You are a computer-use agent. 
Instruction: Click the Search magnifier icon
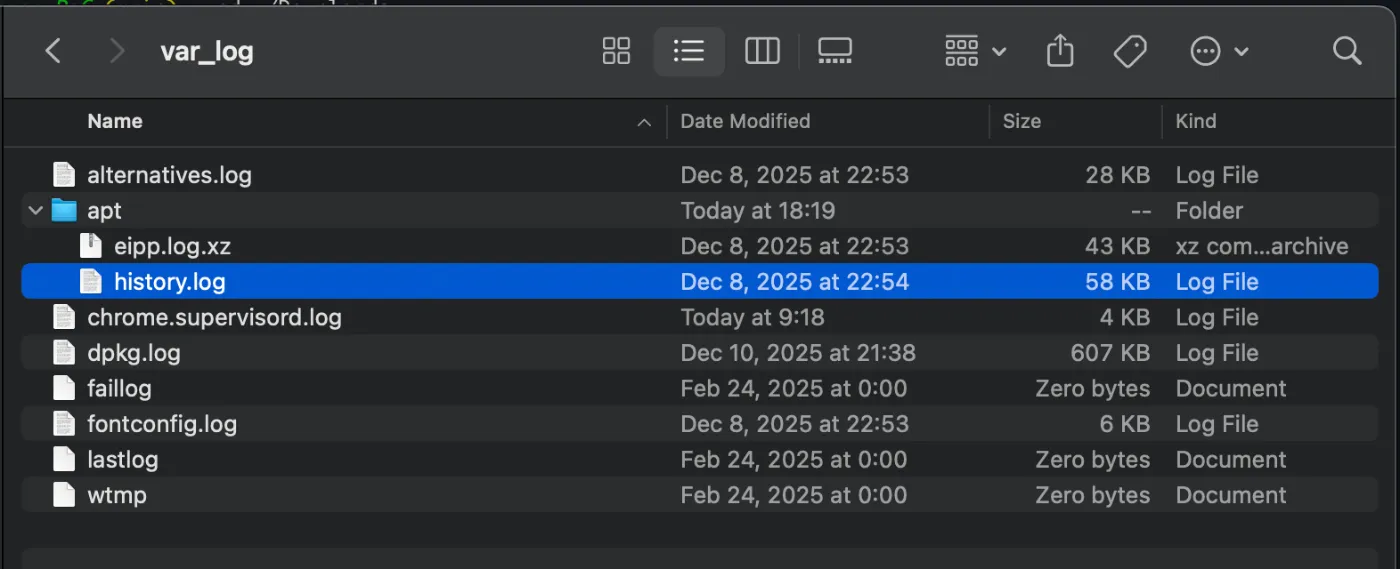point(1347,51)
